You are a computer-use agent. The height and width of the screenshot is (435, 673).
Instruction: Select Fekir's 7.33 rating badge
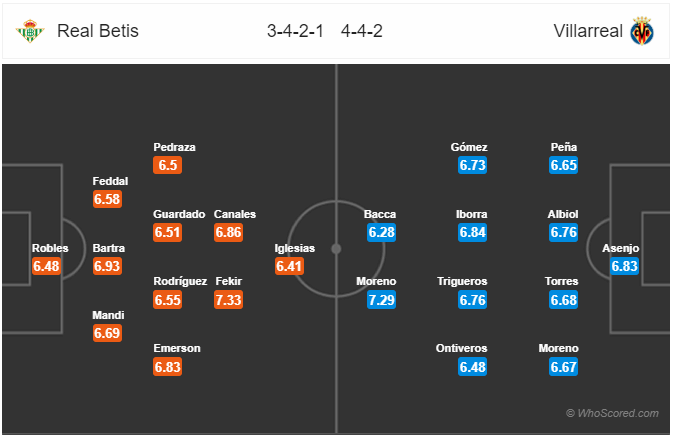pyautogui.click(x=228, y=300)
